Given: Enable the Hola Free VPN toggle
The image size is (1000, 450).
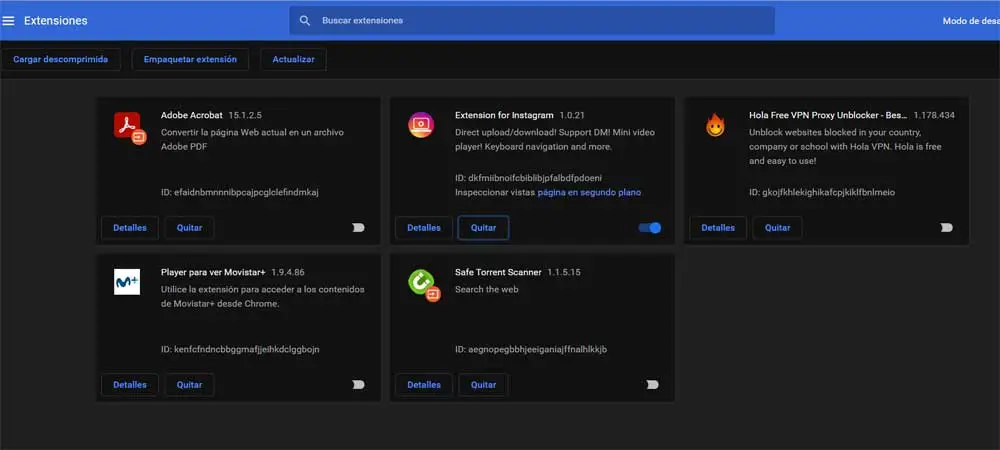Looking at the screenshot, I should tap(946, 228).
